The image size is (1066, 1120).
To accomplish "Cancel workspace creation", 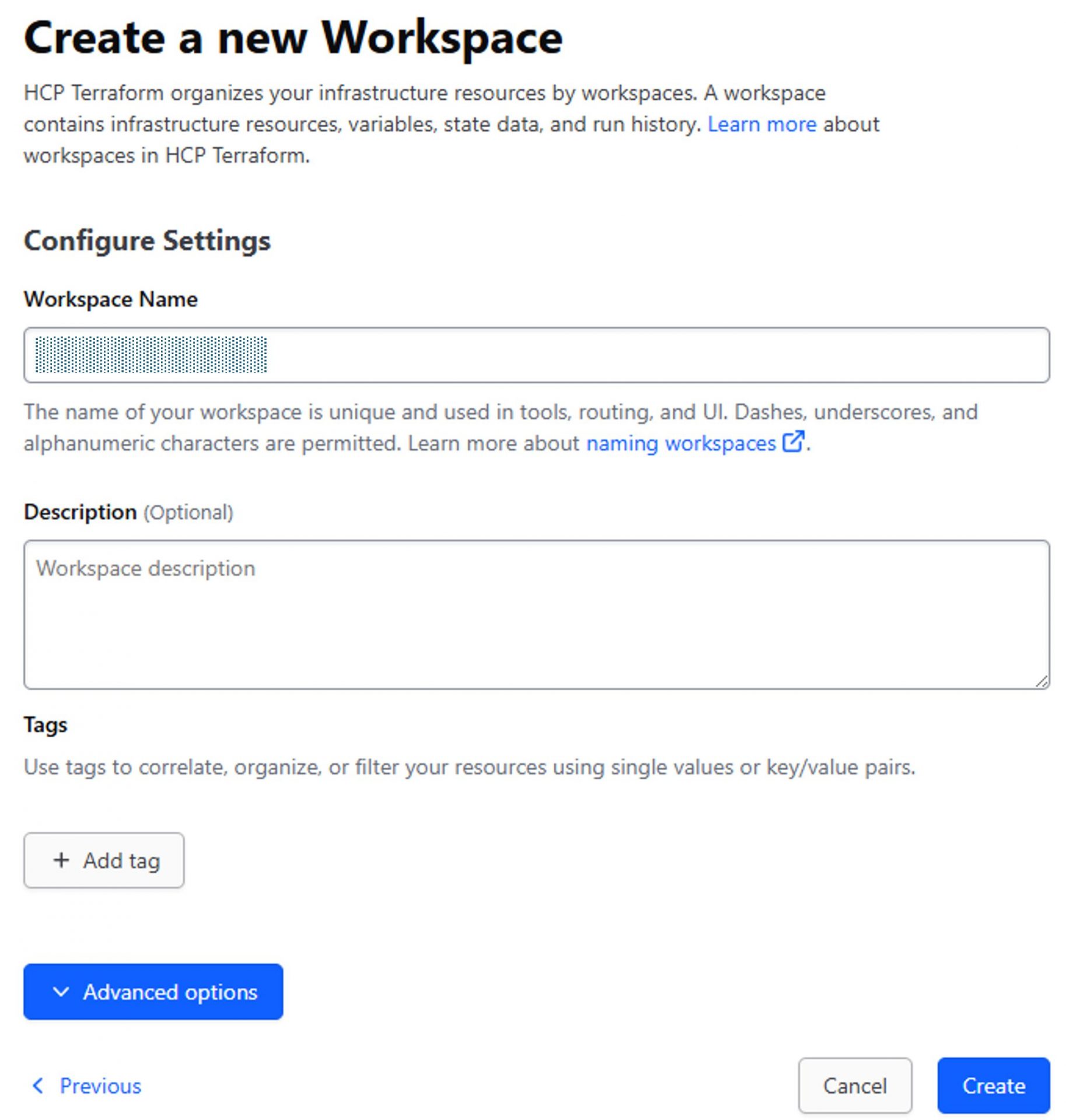I will (854, 1086).
